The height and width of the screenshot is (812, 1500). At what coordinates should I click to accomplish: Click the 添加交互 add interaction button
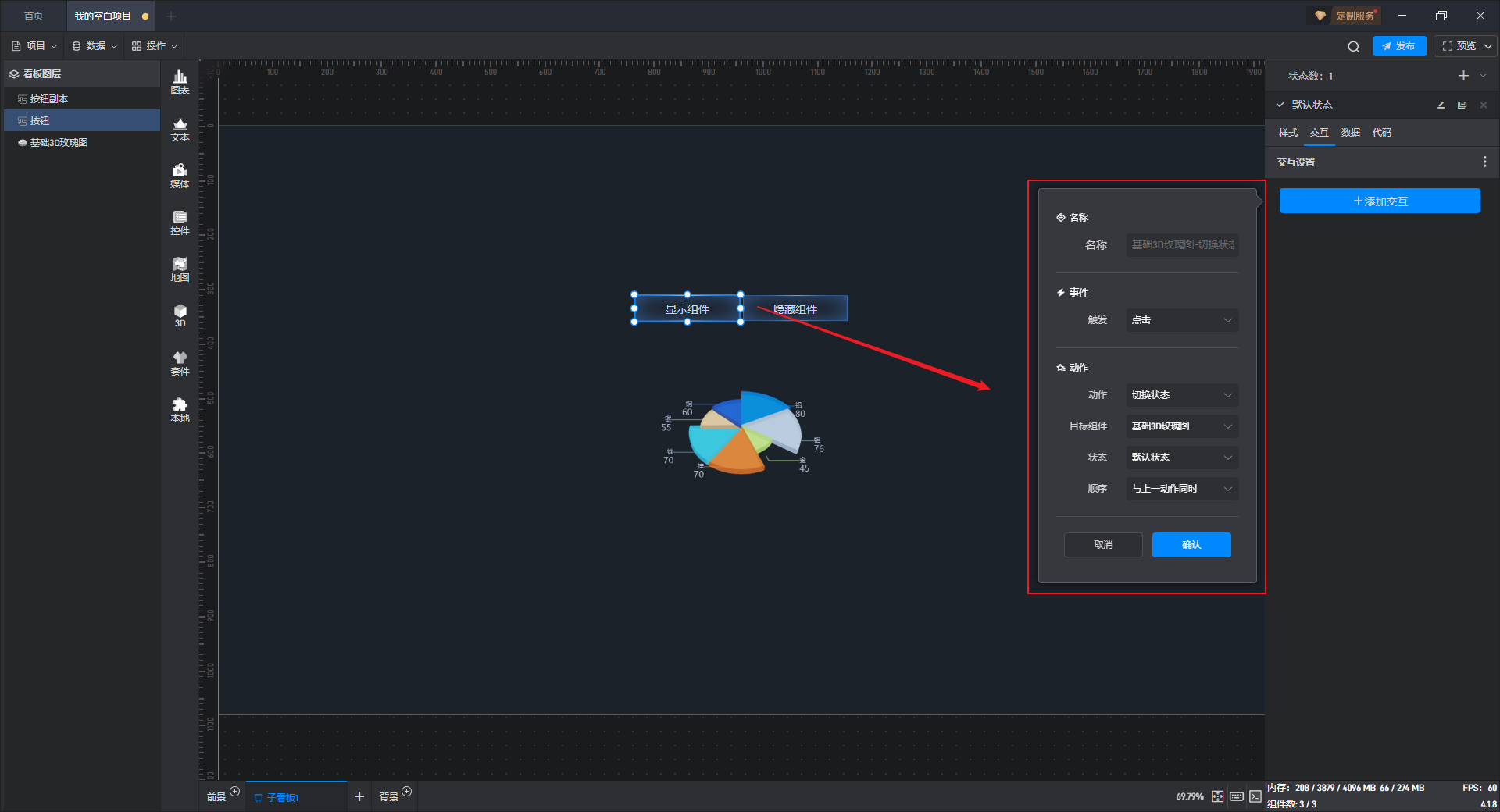tap(1379, 201)
